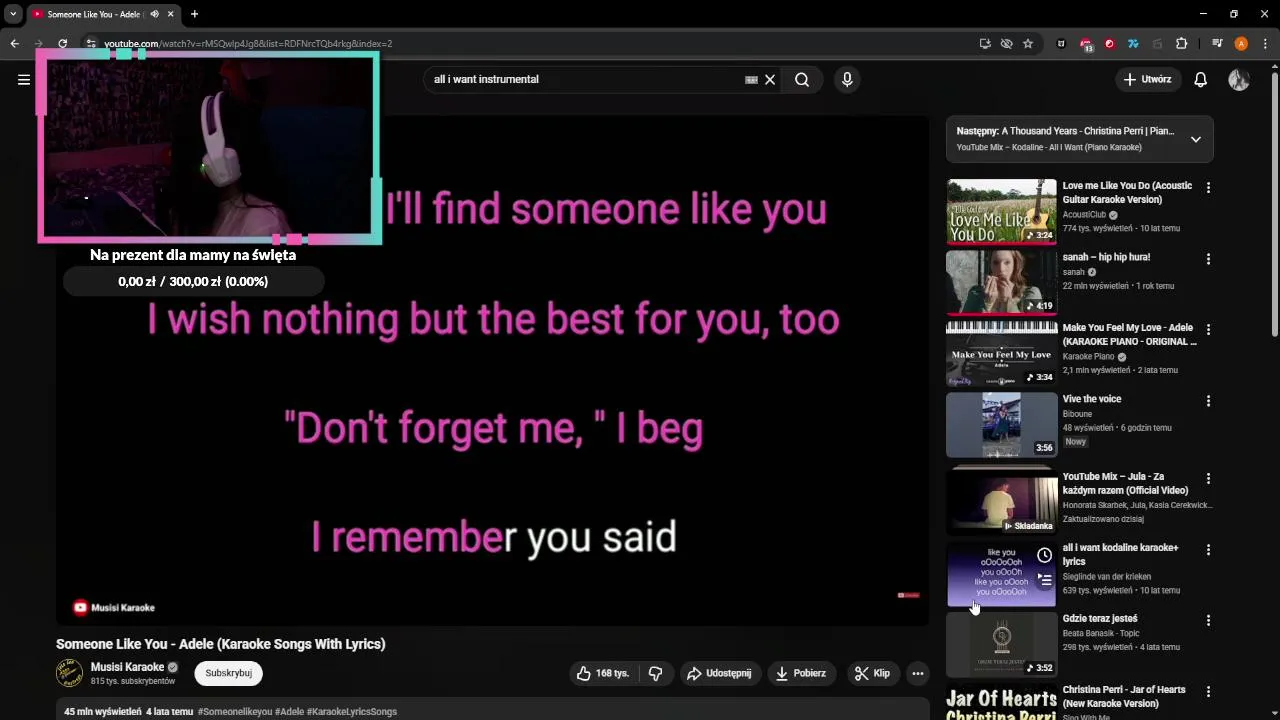This screenshot has height=720, width=1280.
Task: Subscribe with the Subskrybuj button
Action: tap(228, 674)
